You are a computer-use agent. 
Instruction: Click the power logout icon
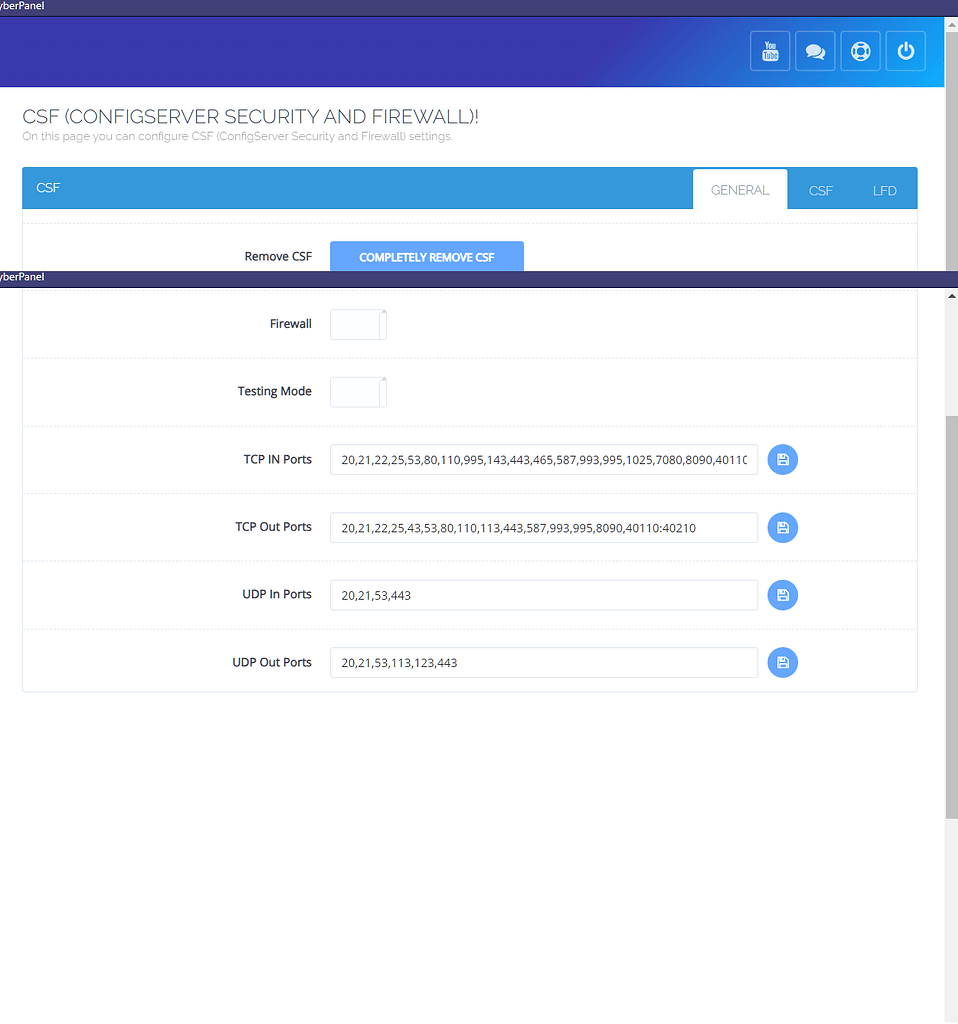(905, 51)
